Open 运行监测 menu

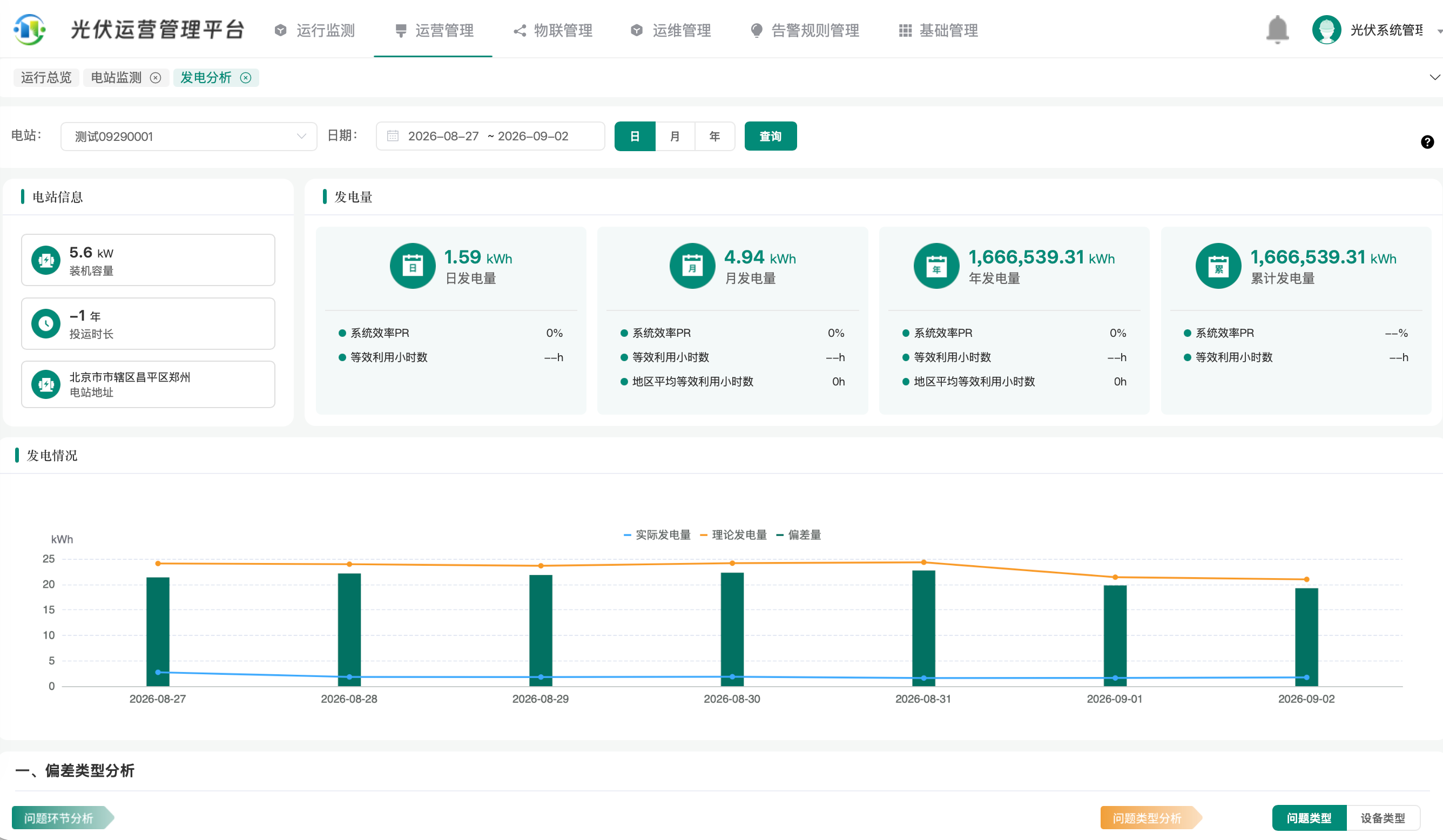point(315,30)
